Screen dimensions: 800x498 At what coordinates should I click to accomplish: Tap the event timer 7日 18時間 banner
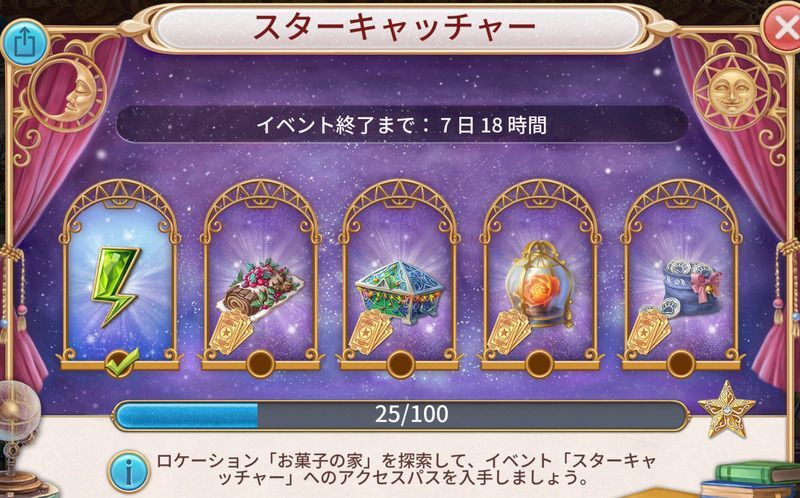[401, 124]
